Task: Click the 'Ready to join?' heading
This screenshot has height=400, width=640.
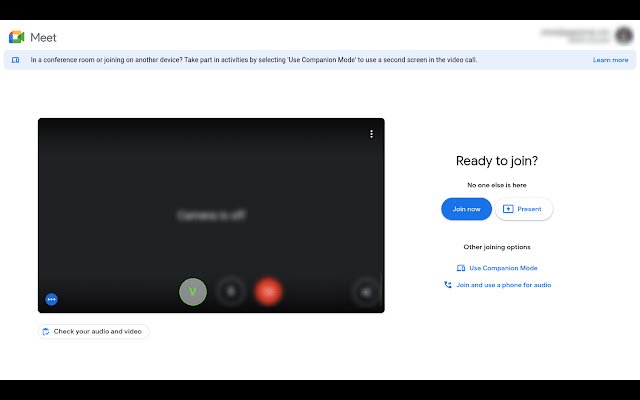Action: (497, 160)
